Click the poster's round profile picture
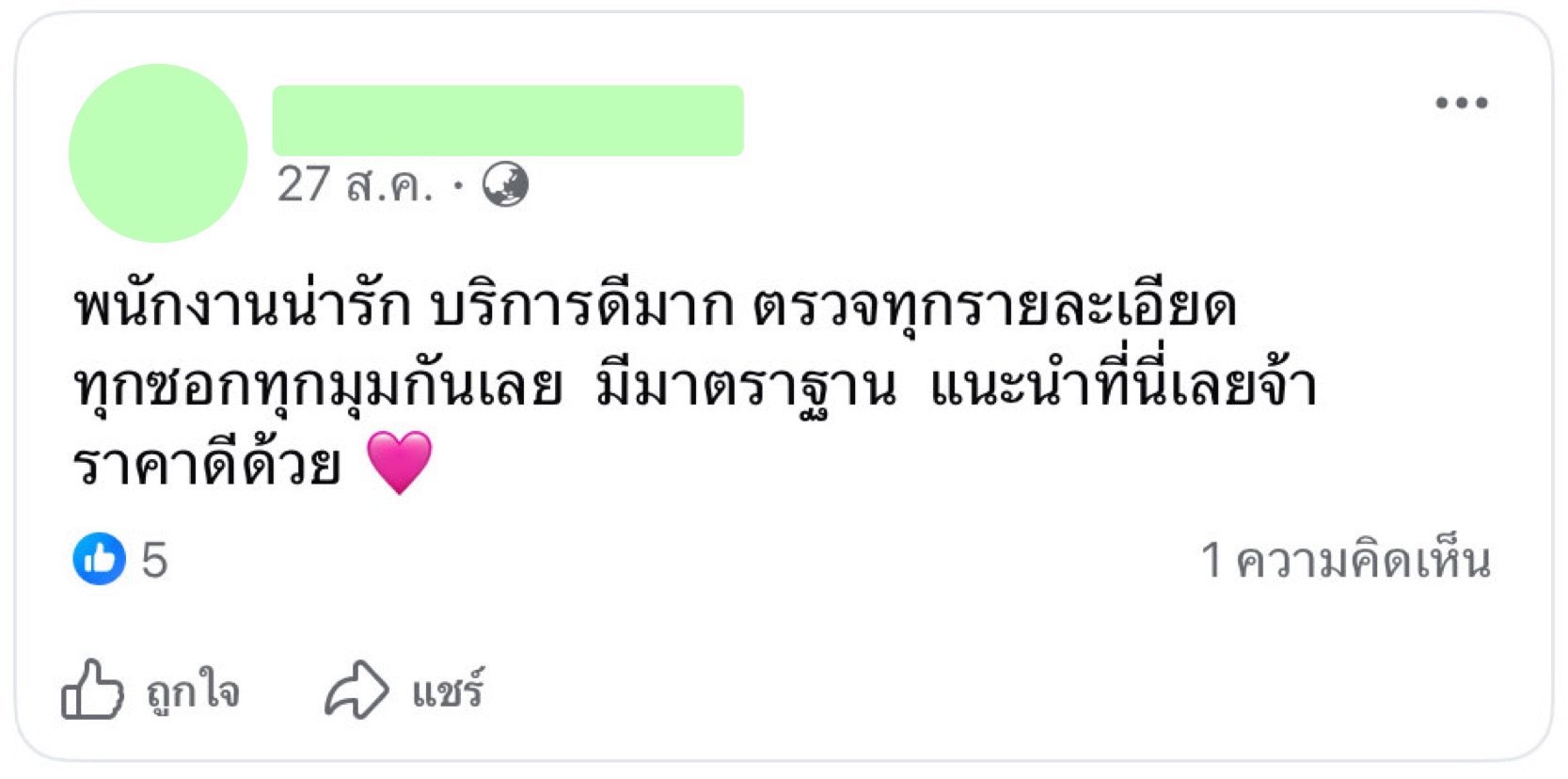 click(x=158, y=153)
